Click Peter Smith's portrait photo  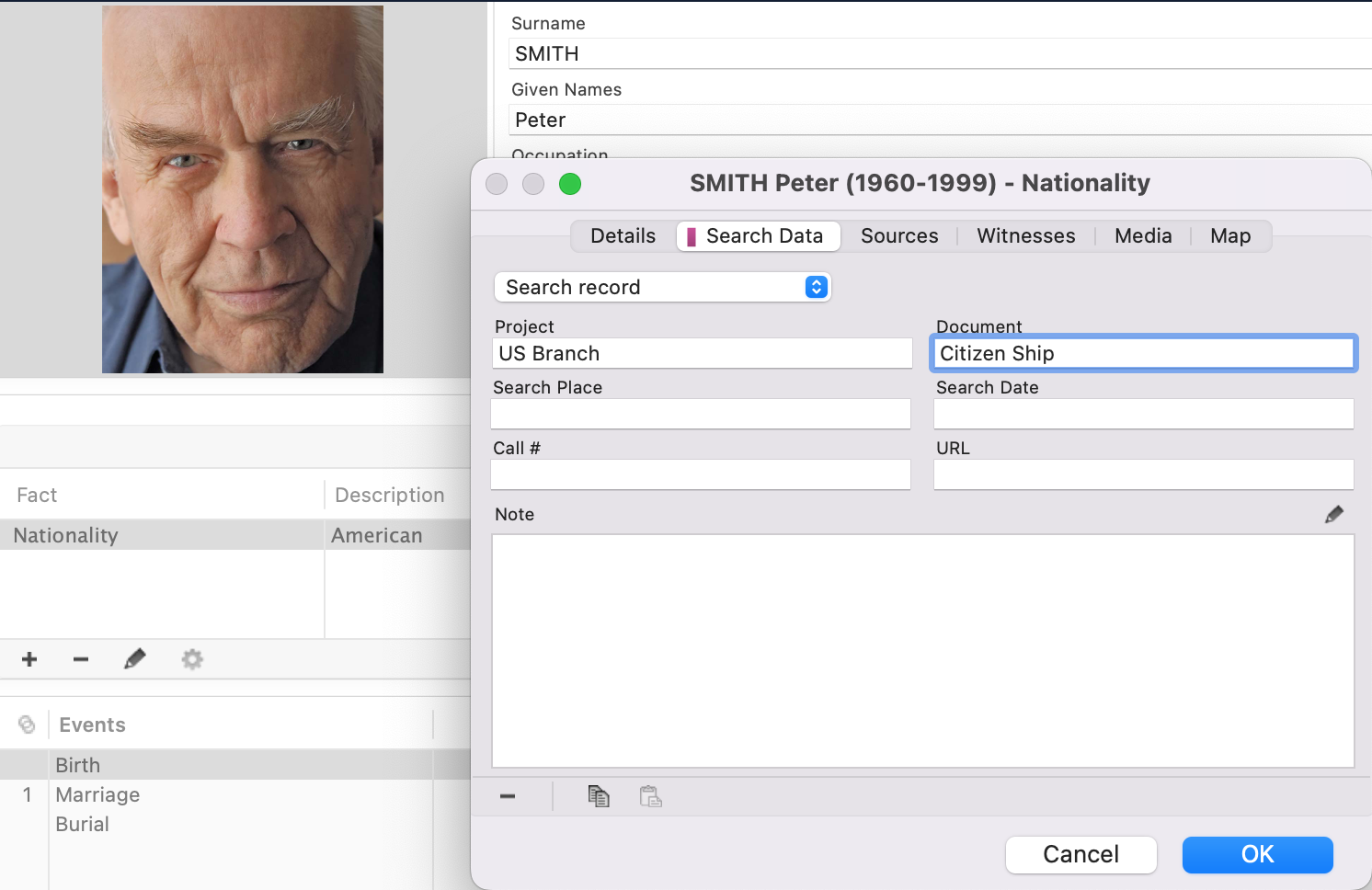(243, 189)
